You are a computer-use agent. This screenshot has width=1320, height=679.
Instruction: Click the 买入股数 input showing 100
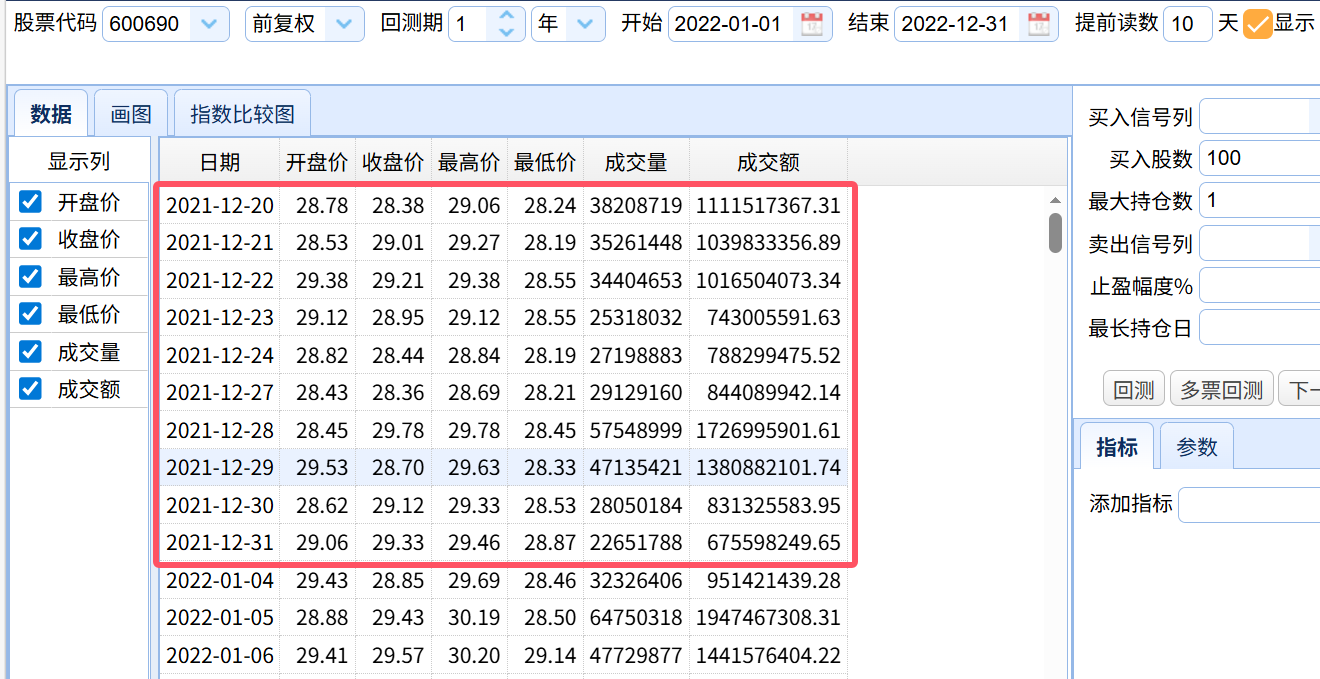pyautogui.click(x=1260, y=158)
